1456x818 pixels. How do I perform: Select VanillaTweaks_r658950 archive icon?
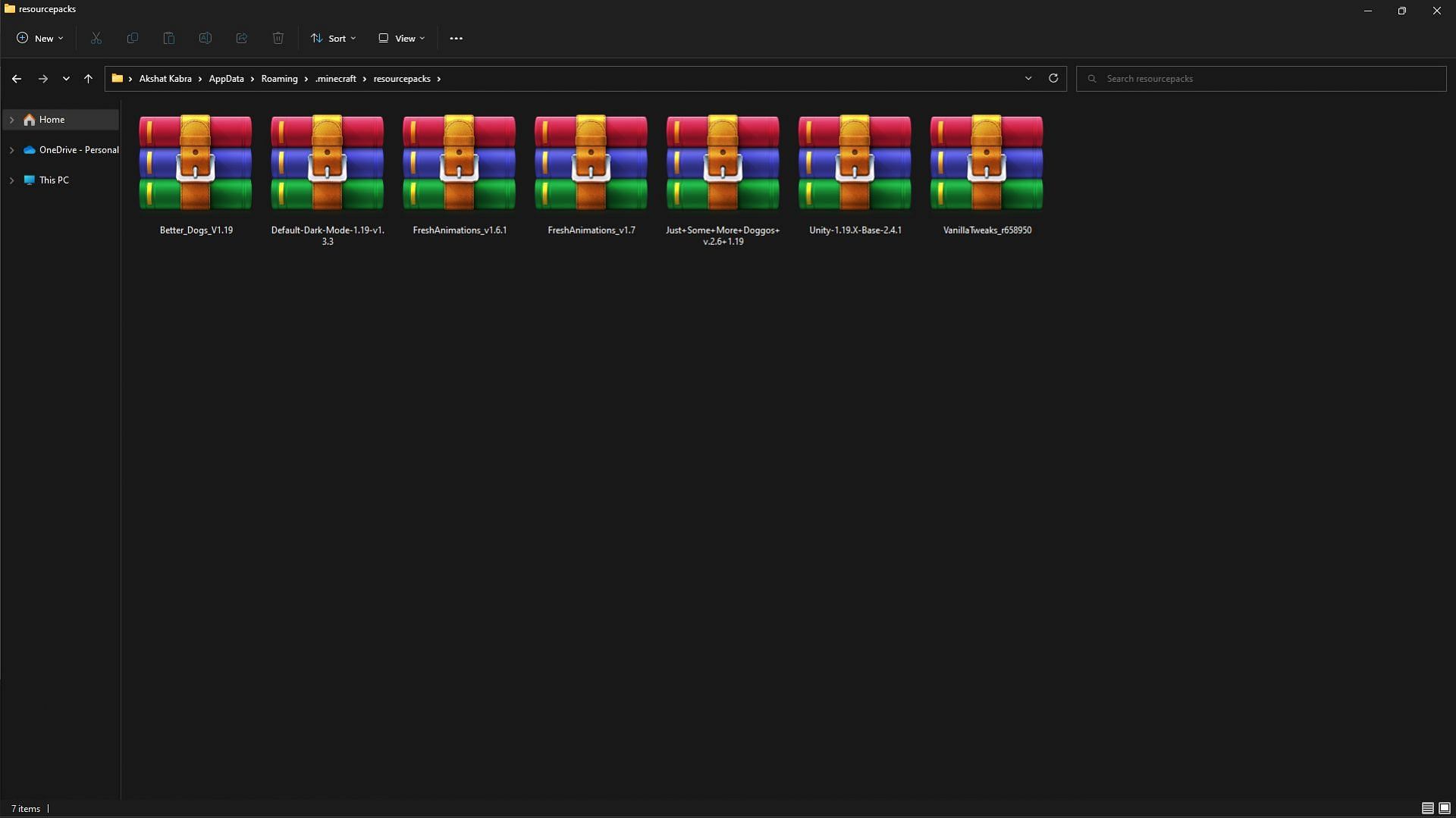pos(987,162)
